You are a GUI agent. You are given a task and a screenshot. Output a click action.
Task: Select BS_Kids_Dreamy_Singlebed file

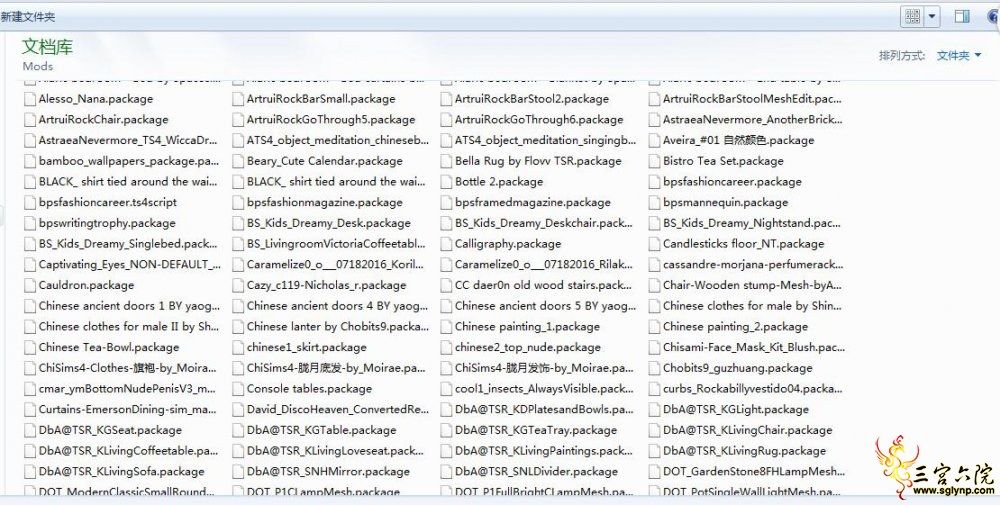(128, 244)
